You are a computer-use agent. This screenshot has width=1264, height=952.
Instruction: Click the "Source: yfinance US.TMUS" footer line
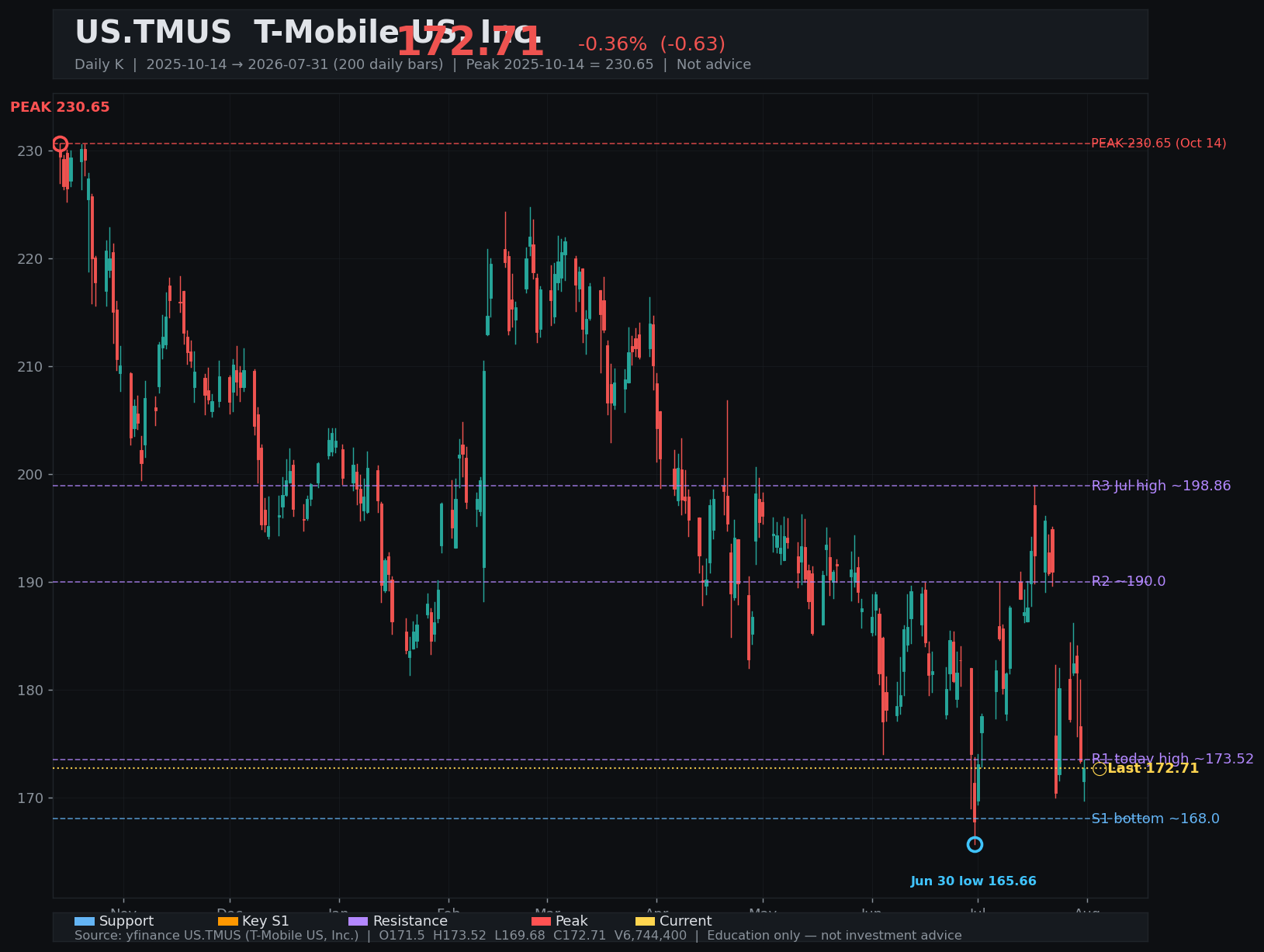pyautogui.click(x=518, y=936)
